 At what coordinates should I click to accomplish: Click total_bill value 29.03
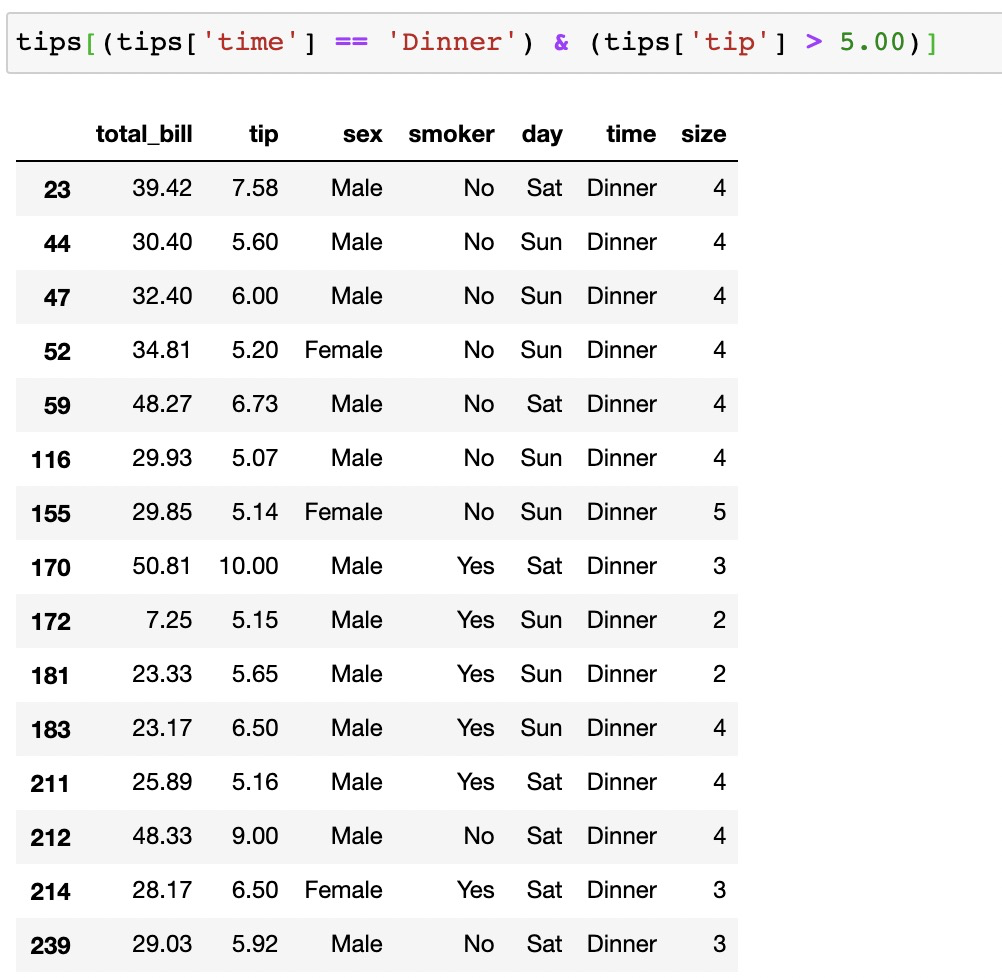click(162, 944)
